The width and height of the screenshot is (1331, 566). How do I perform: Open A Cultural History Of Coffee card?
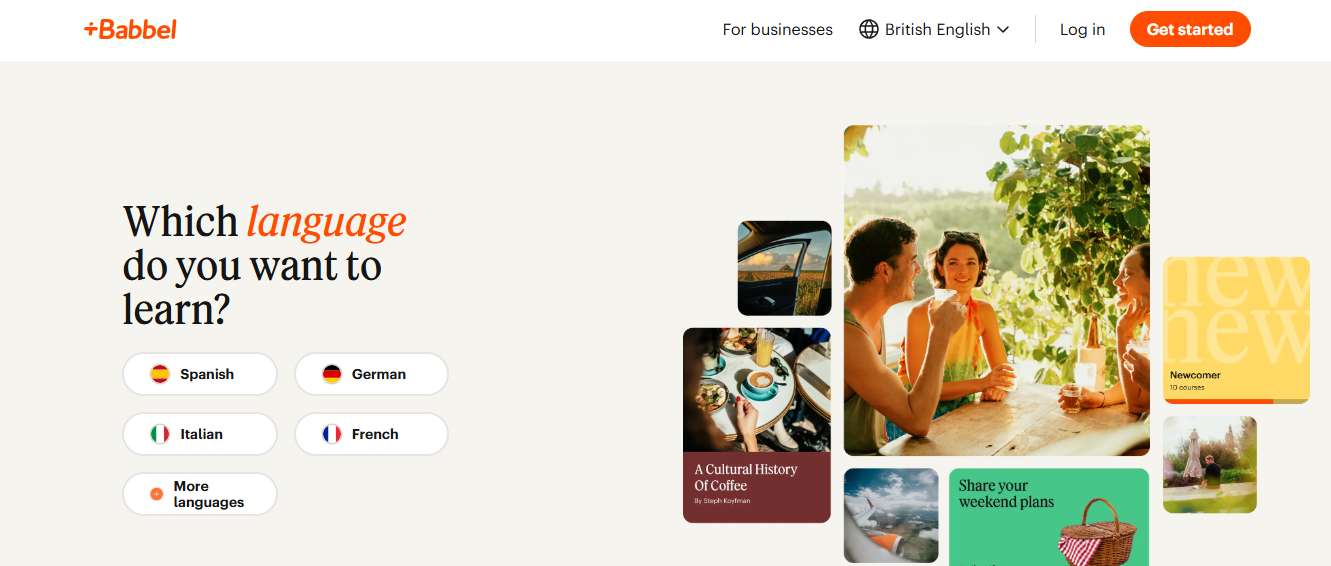click(757, 425)
